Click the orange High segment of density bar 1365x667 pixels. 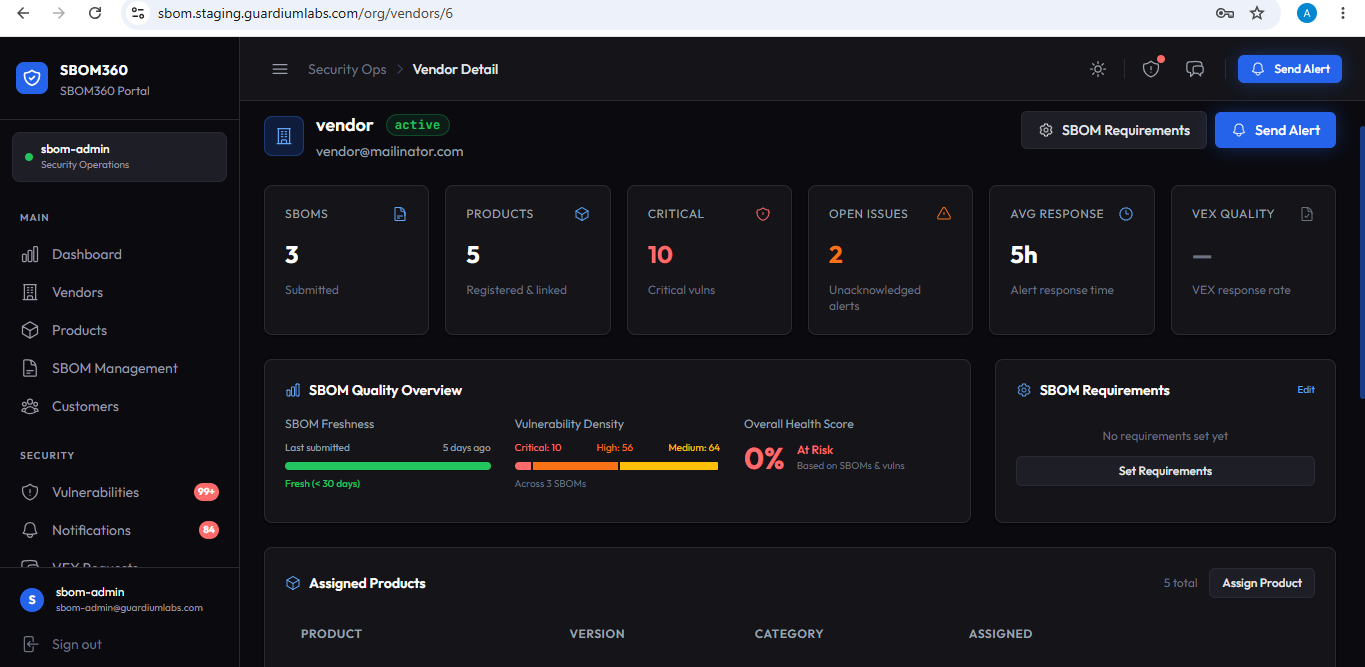tap(575, 466)
